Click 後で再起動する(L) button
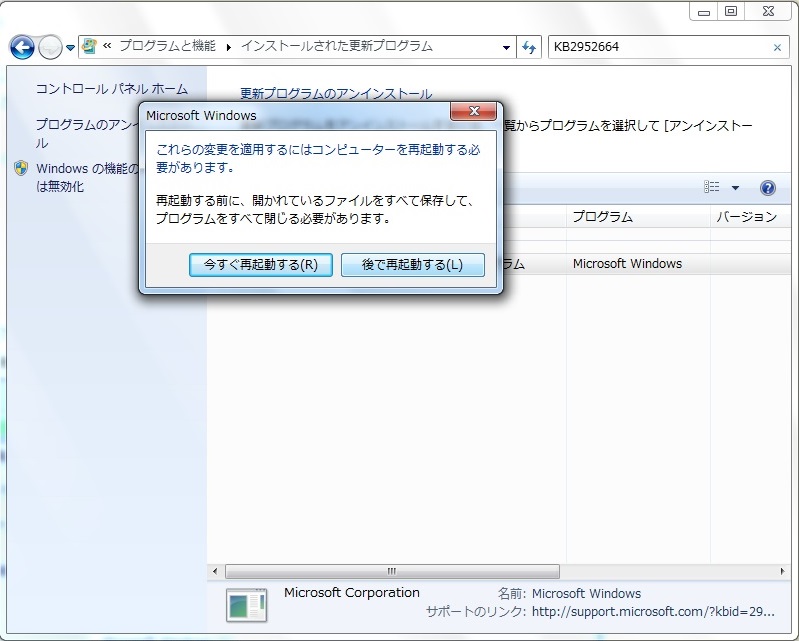The width and height of the screenshot is (799, 641). [x=412, y=265]
